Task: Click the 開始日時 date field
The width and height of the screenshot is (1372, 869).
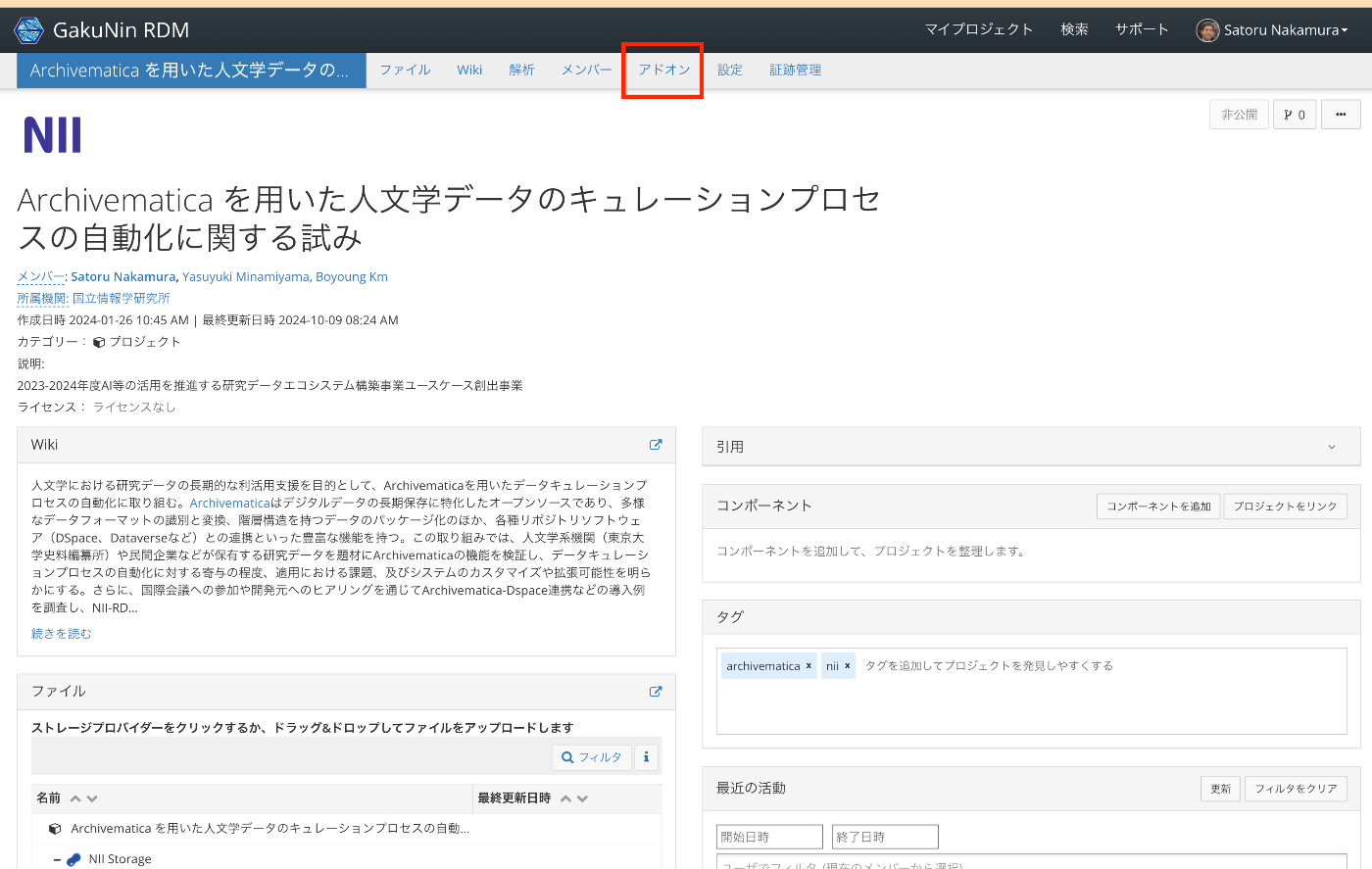Action: [769, 837]
